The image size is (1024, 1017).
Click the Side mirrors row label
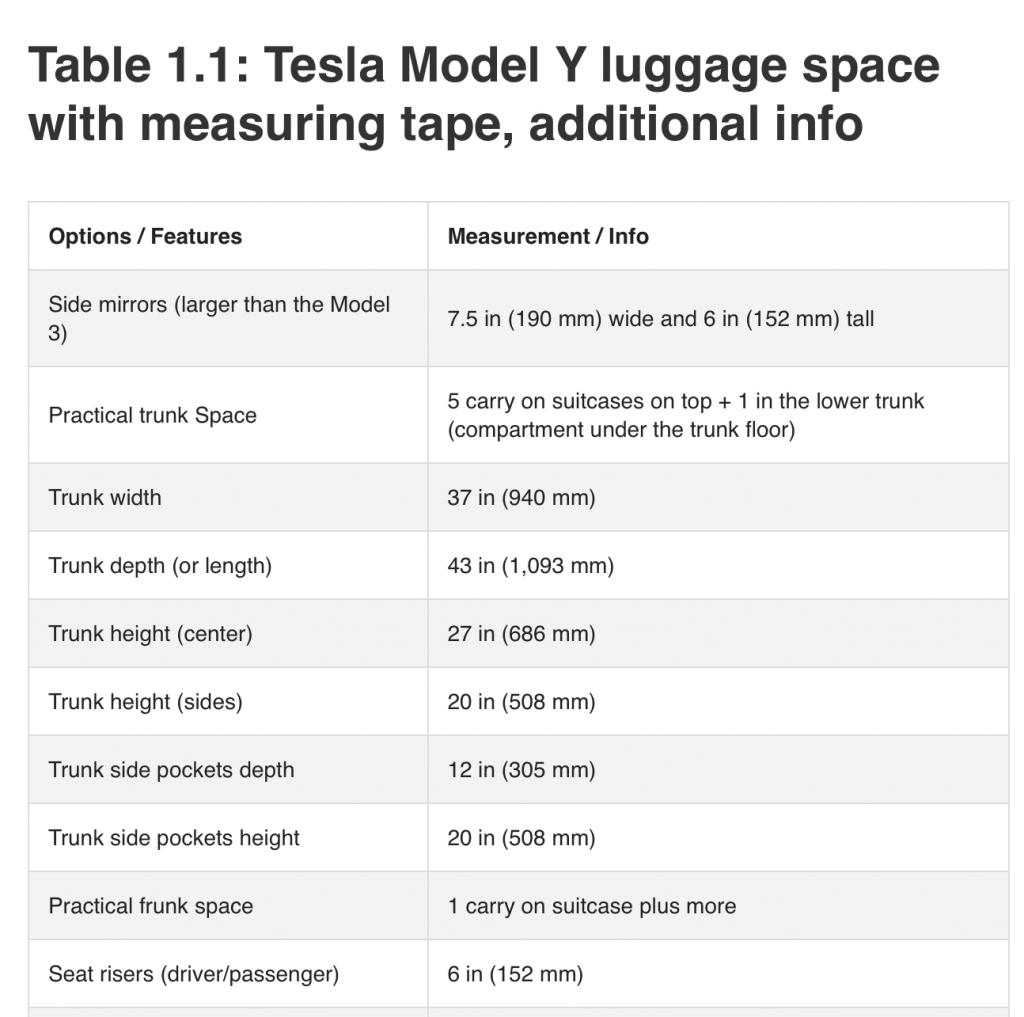point(219,319)
